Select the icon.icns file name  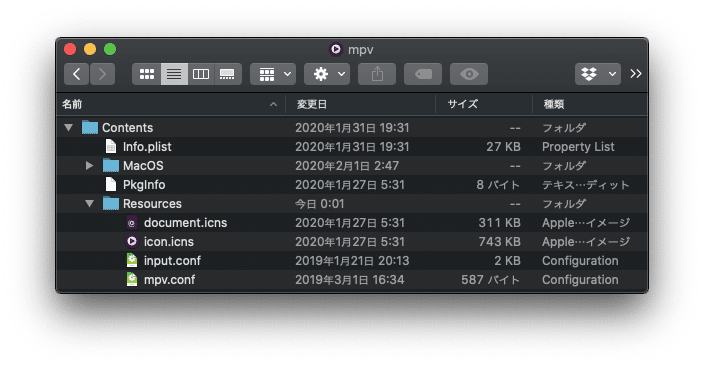(x=169, y=242)
